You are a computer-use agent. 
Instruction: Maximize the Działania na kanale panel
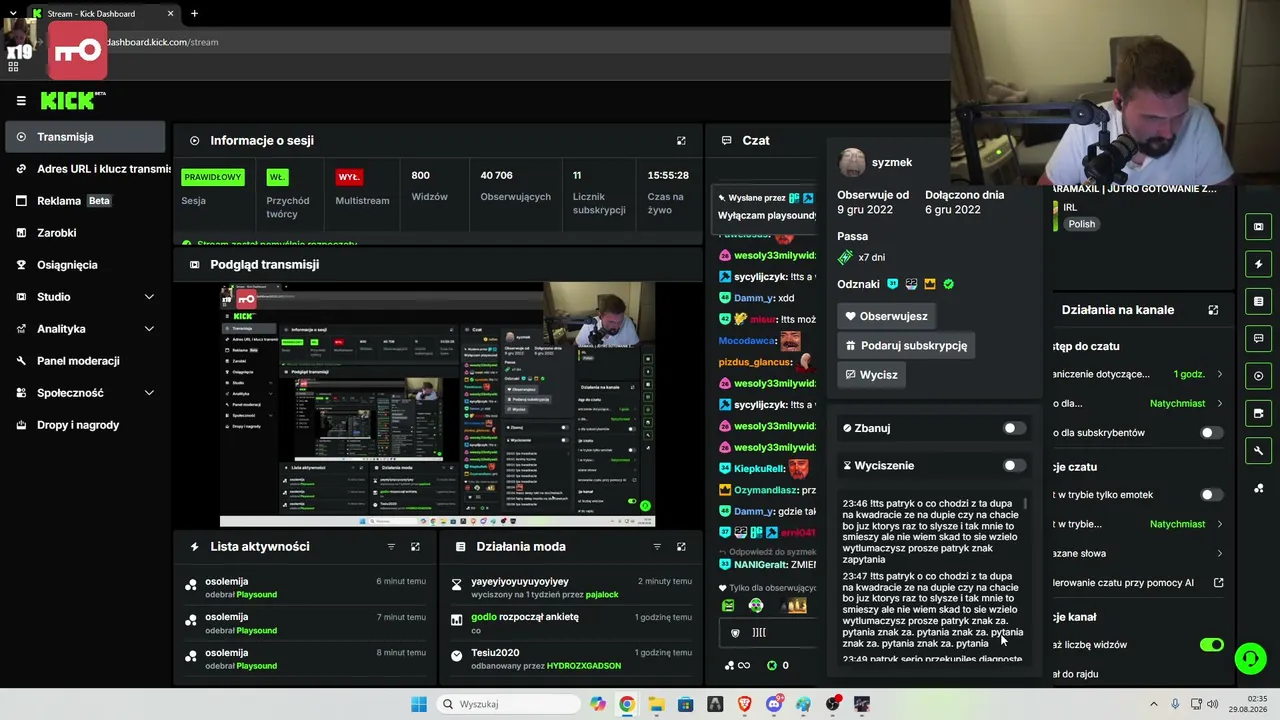[x=1213, y=310]
